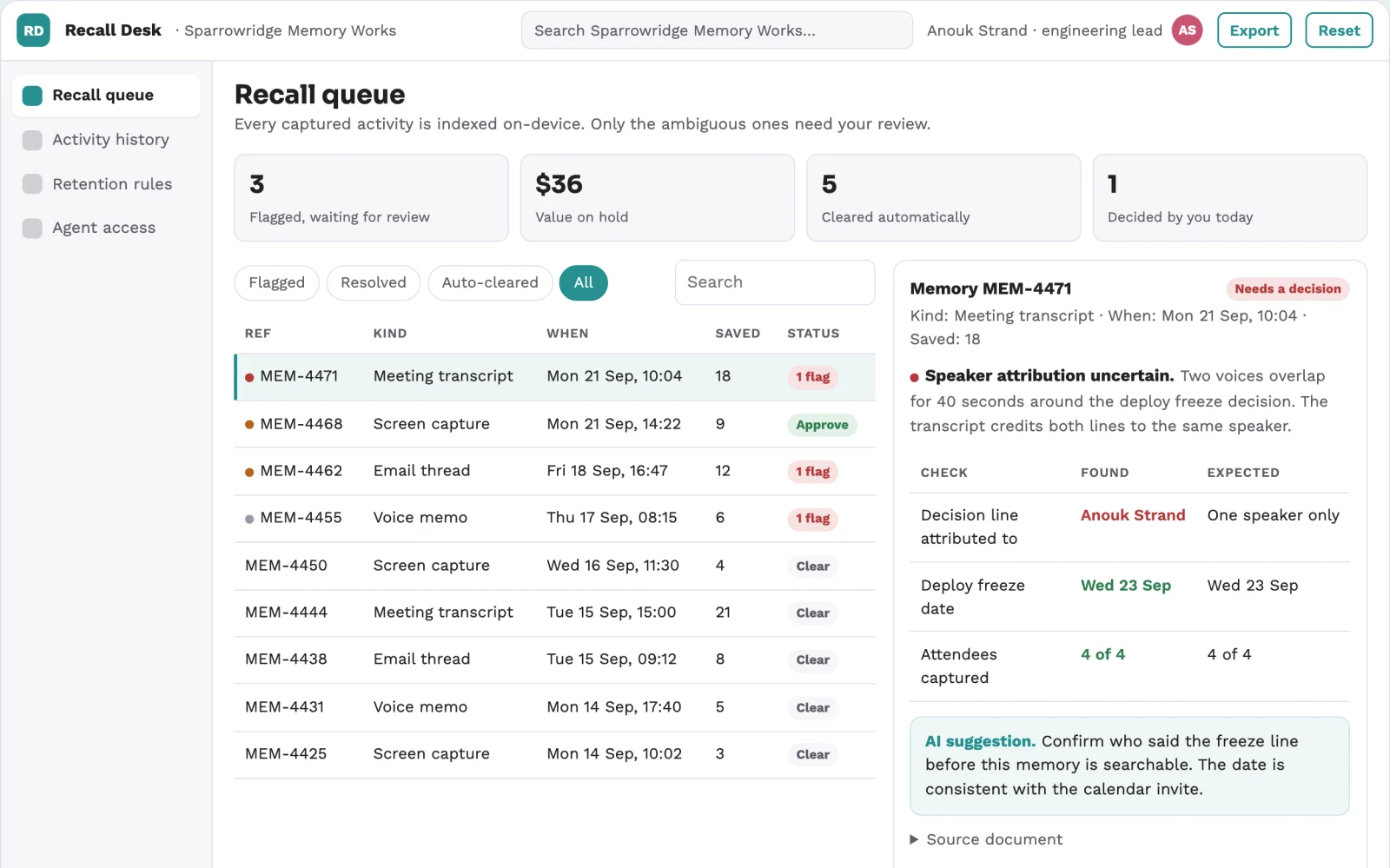Click the Cleared automatically card
Screen dimensions: 1390x868
[x=943, y=198]
